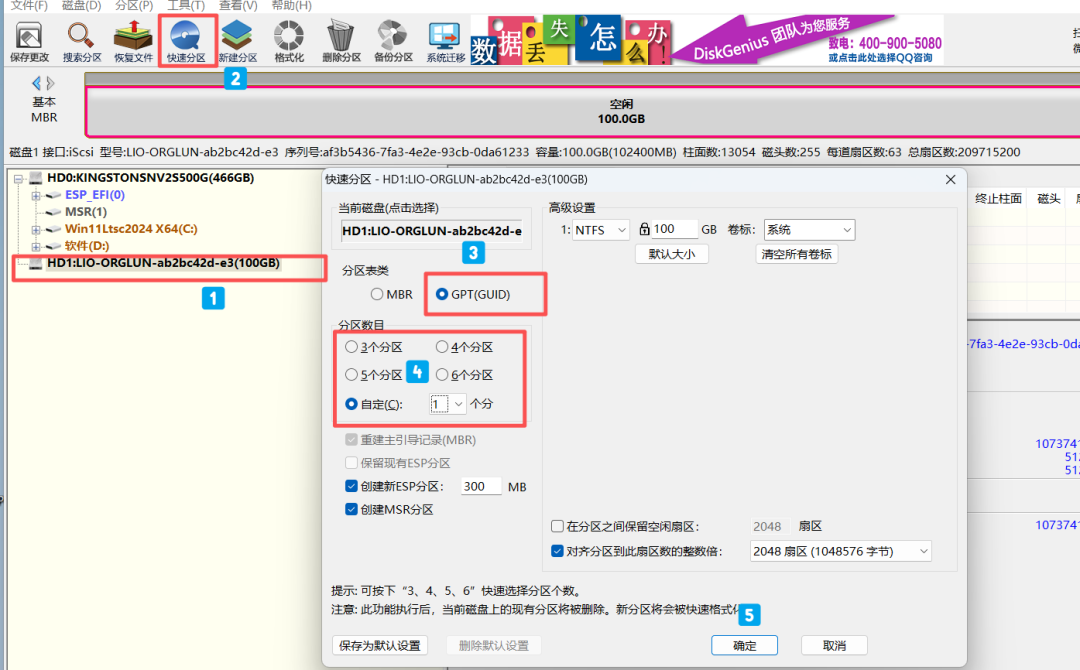1080x670 pixels.
Task: Uncheck 创建MSR分区 checkbox
Action: pyautogui.click(x=352, y=509)
